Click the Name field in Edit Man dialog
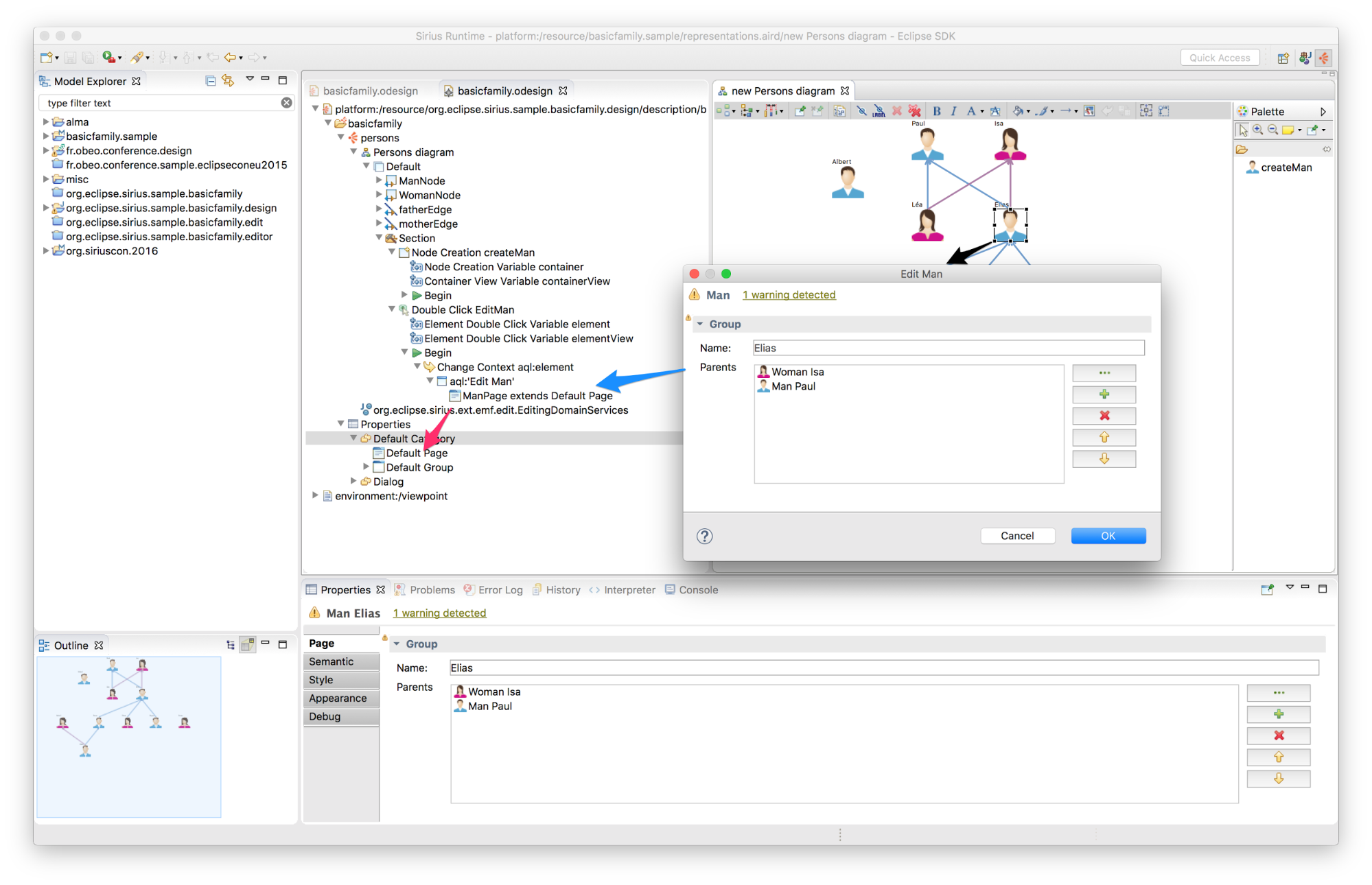Image resolution: width=1372 pixels, height=885 pixels. pos(949,348)
